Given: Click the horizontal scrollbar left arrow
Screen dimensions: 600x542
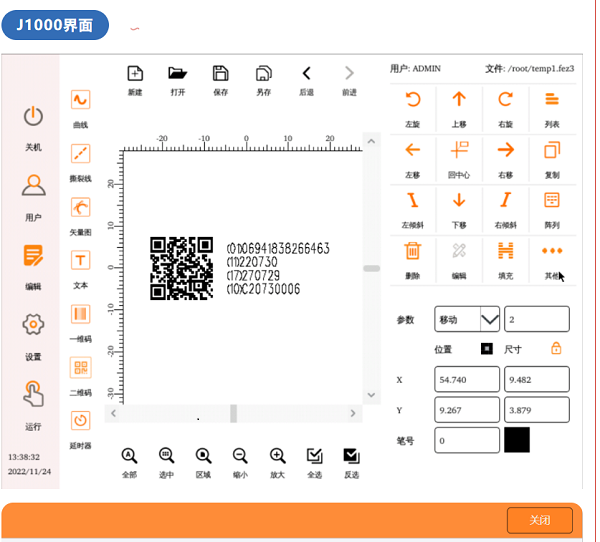Looking at the screenshot, I should tap(113, 413).
